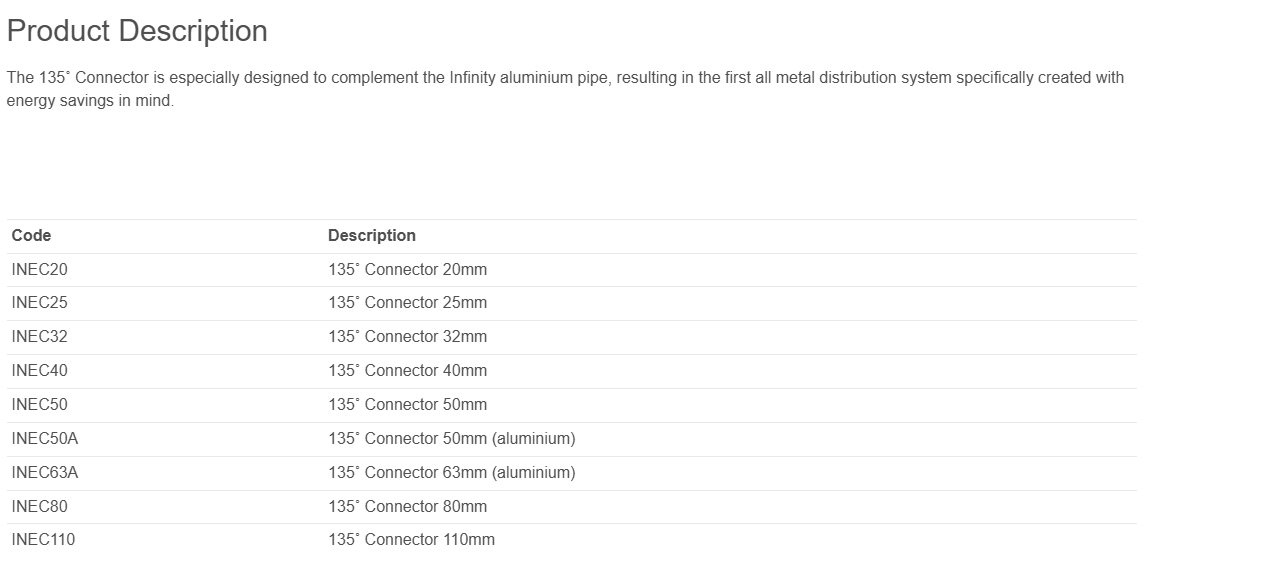Select the INEC63A product code
Viewport: 1280px width, 573px height.
(x=45, y=473)
